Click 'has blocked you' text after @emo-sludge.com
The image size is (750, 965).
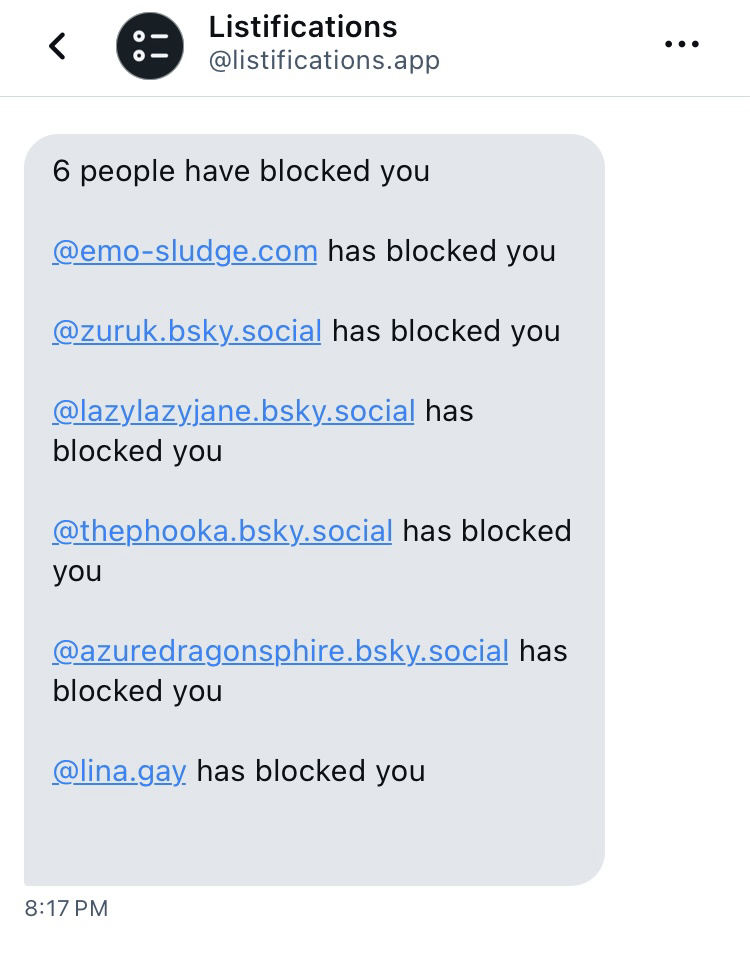pyautogui.click(x=441, y=251)
